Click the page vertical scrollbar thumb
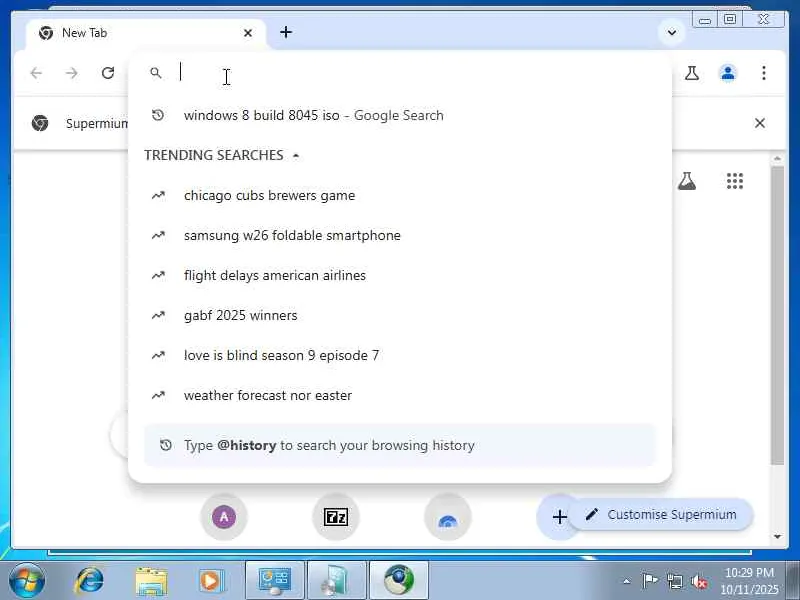800x600 pixels. point(777,315)
